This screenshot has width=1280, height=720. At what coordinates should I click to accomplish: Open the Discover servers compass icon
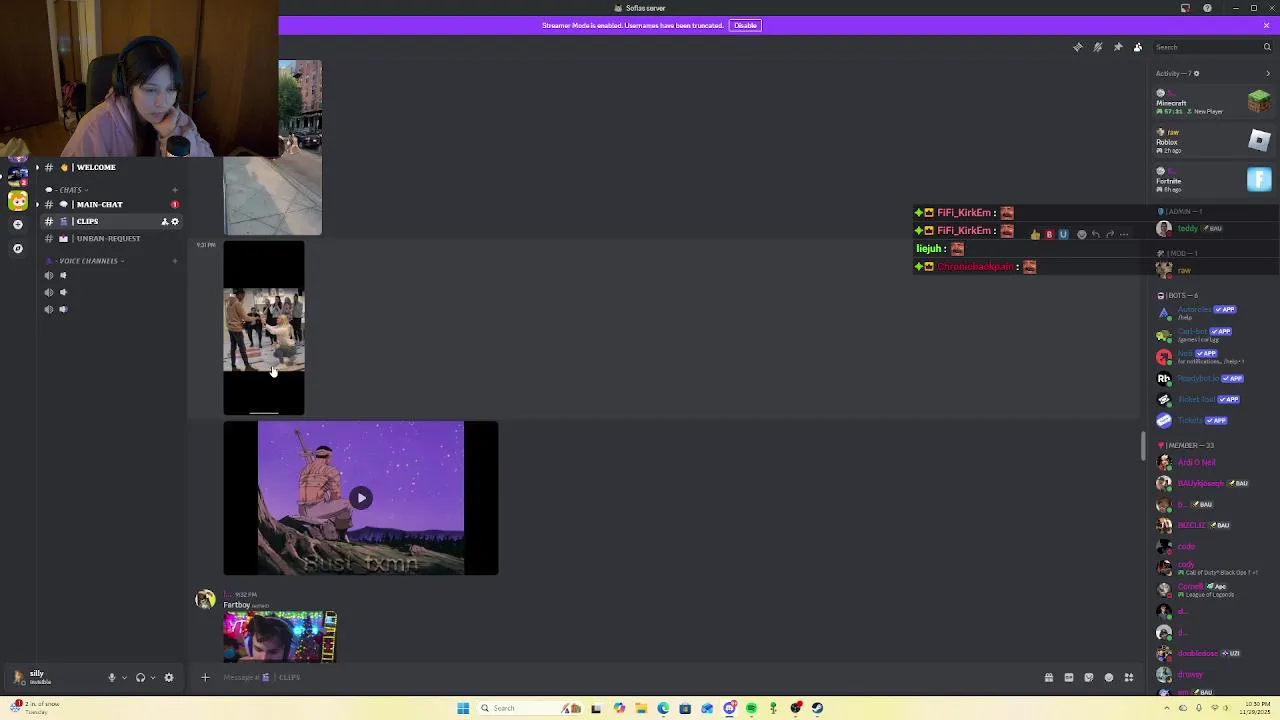tap(18, 248)
